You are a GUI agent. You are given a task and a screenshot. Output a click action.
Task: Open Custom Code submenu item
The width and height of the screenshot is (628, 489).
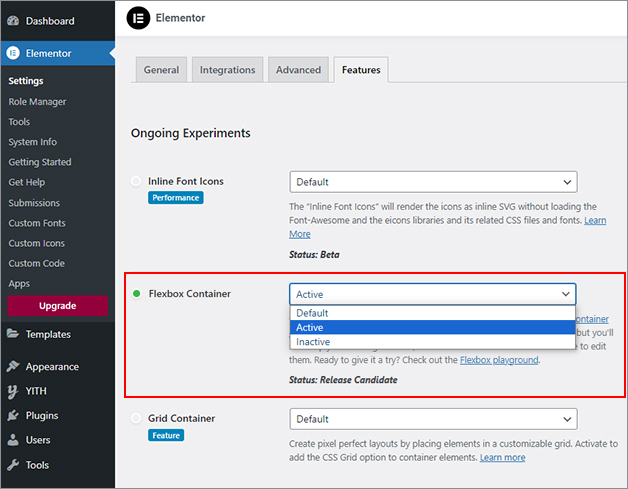click(36, 263)
